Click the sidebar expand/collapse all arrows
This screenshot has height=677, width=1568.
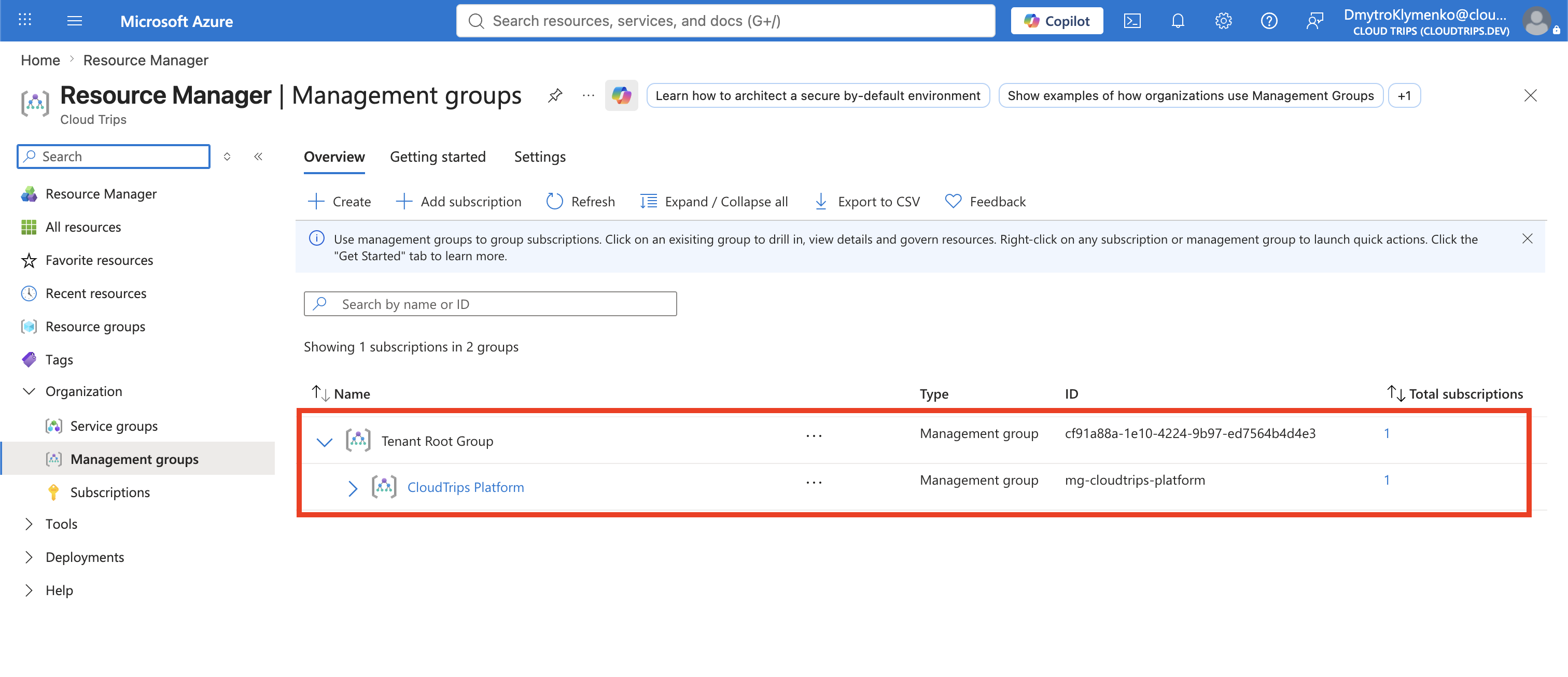(x=227, y=157)
